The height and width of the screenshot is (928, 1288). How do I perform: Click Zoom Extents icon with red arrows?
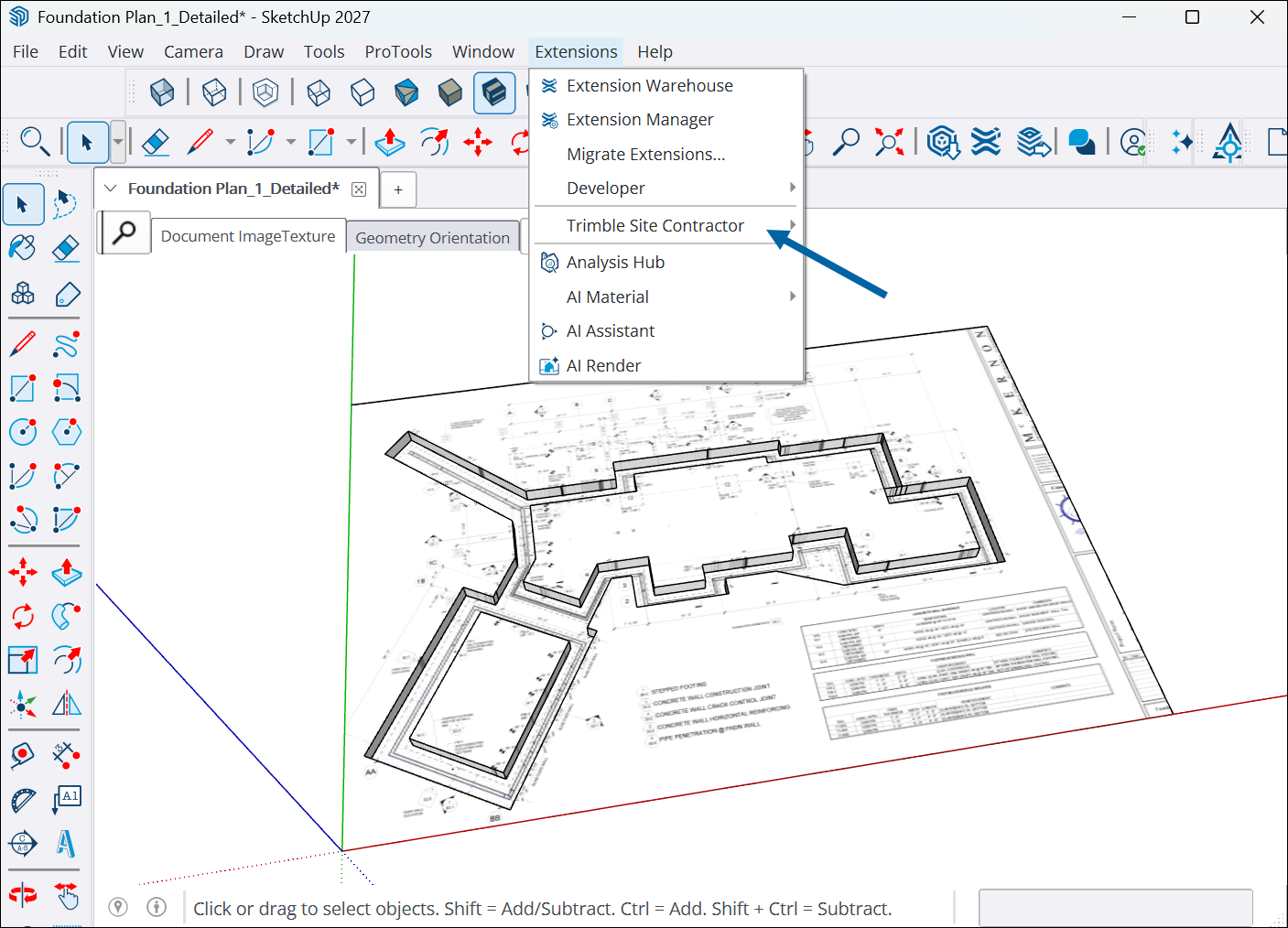pos(889,142)
